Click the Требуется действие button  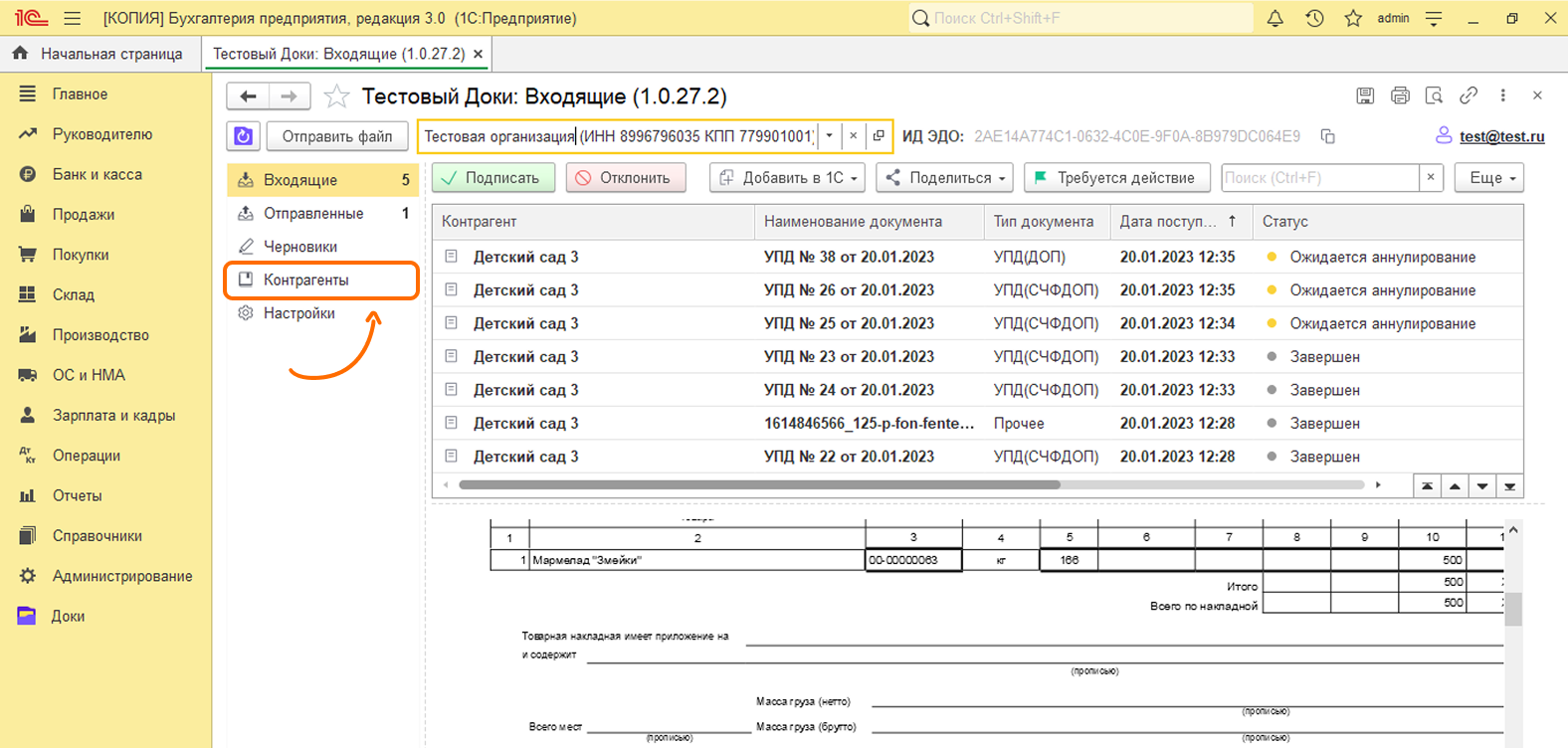[1117, 177]
